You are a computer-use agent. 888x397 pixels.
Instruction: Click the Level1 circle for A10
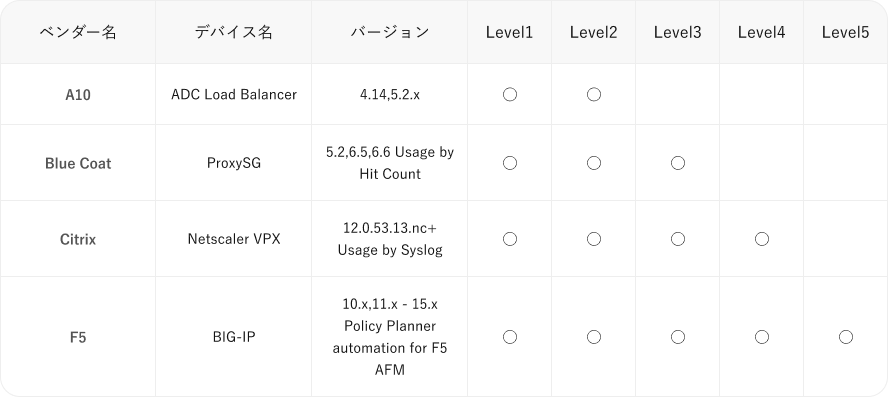point(510,95)
